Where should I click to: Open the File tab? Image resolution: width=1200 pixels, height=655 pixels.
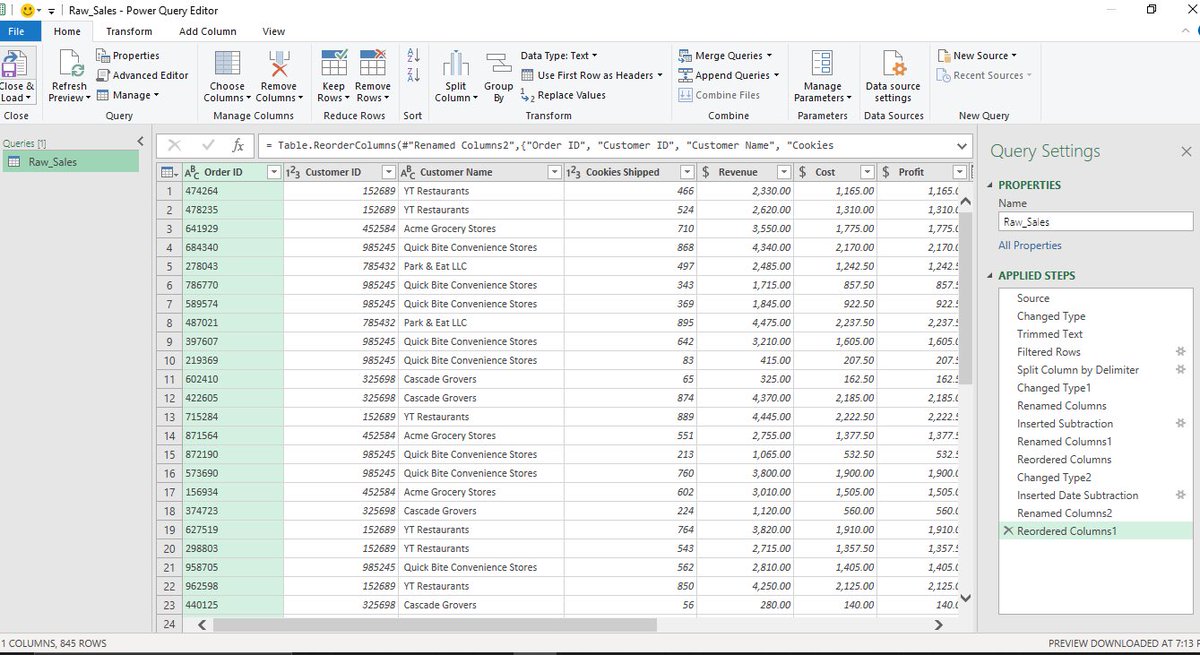pyautogui.click(x=17, y=31)
